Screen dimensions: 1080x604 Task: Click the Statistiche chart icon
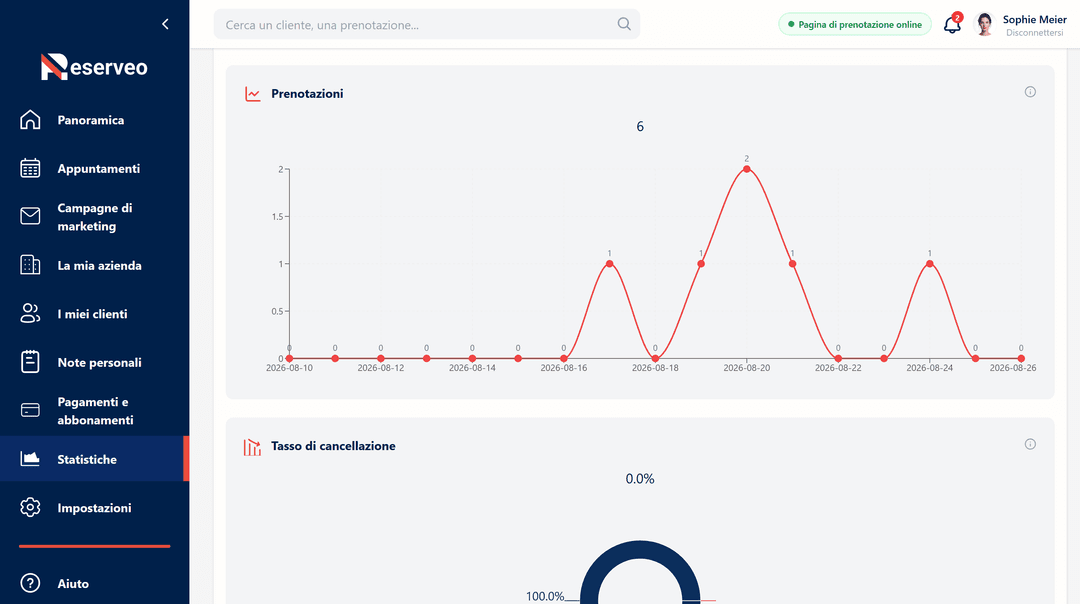(30, 459)
